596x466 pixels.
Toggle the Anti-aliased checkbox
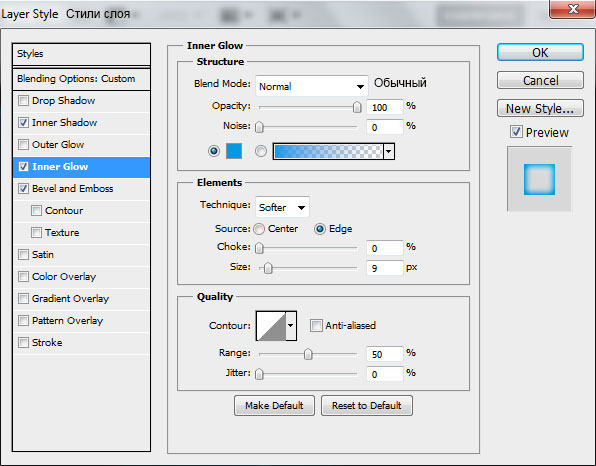pos(316,326)
